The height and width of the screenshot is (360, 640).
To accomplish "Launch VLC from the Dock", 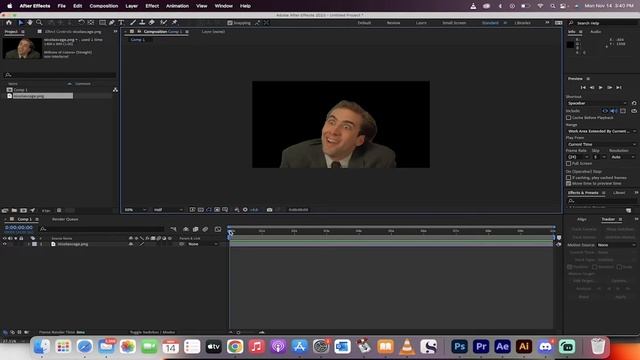I will [x=407, y=347].
